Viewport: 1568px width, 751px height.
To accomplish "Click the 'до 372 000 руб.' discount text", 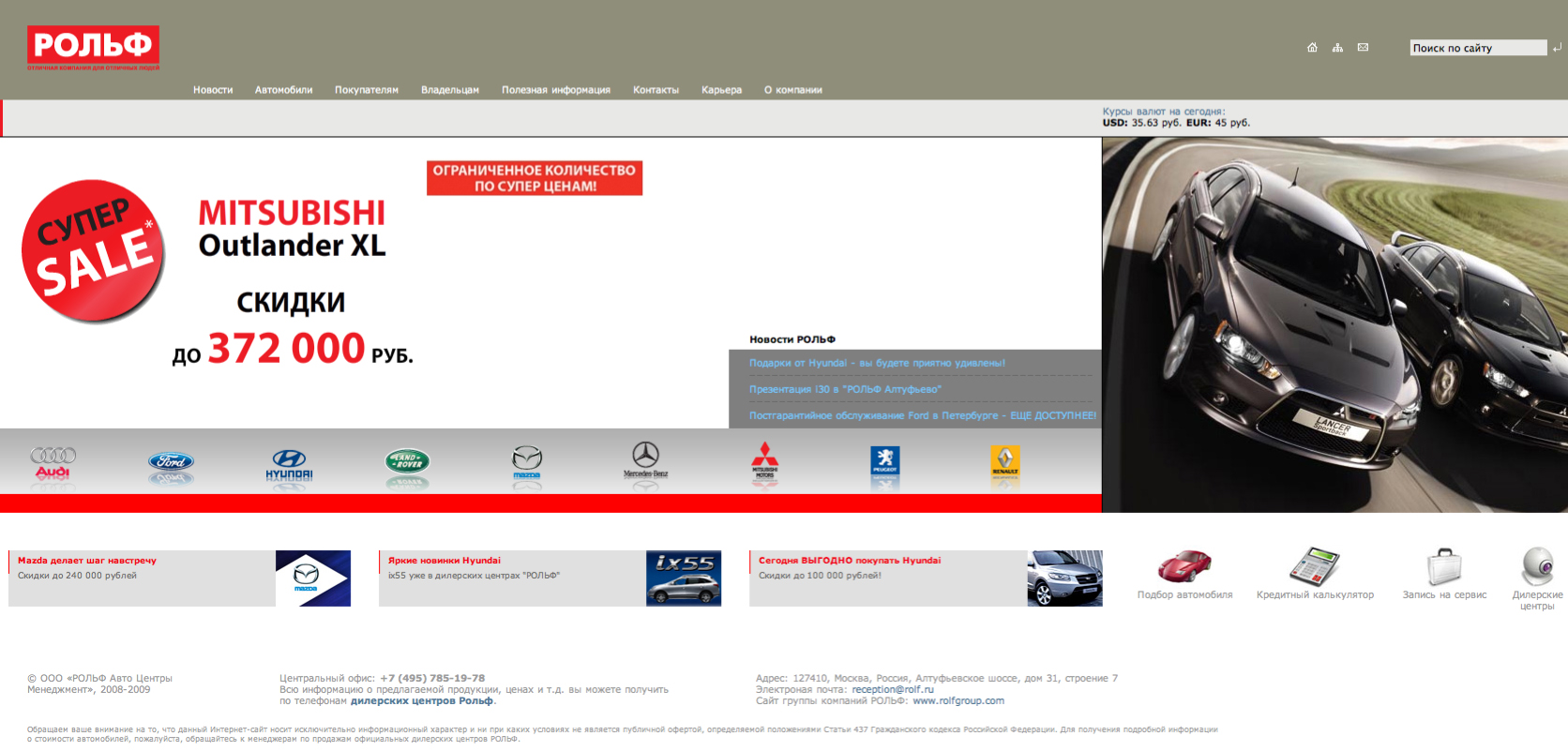I will pyautogui.click(x=293, y=349).
